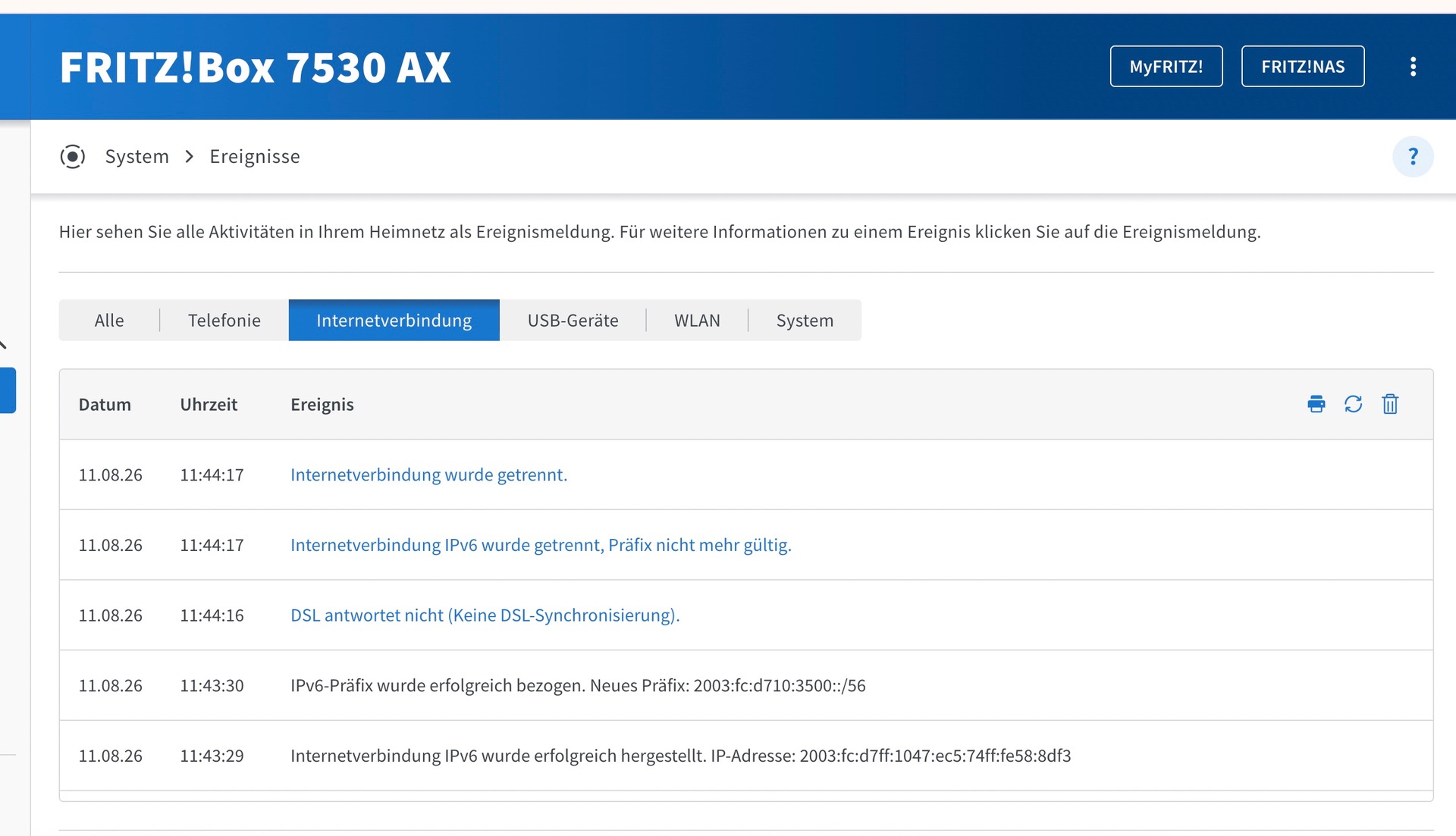Open FRITZ!NAS

tap(1303, 67)
